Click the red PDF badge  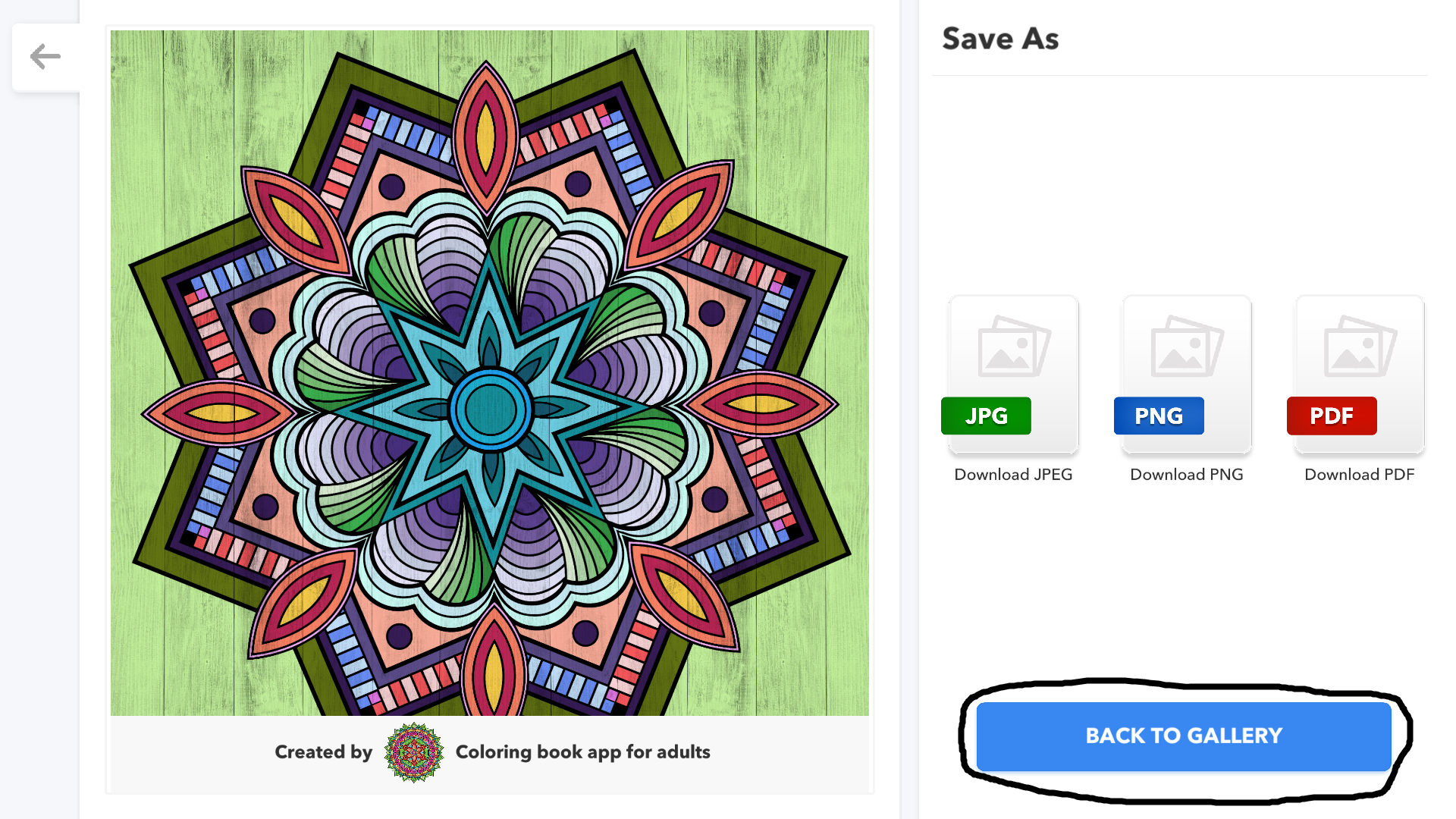1332,416
